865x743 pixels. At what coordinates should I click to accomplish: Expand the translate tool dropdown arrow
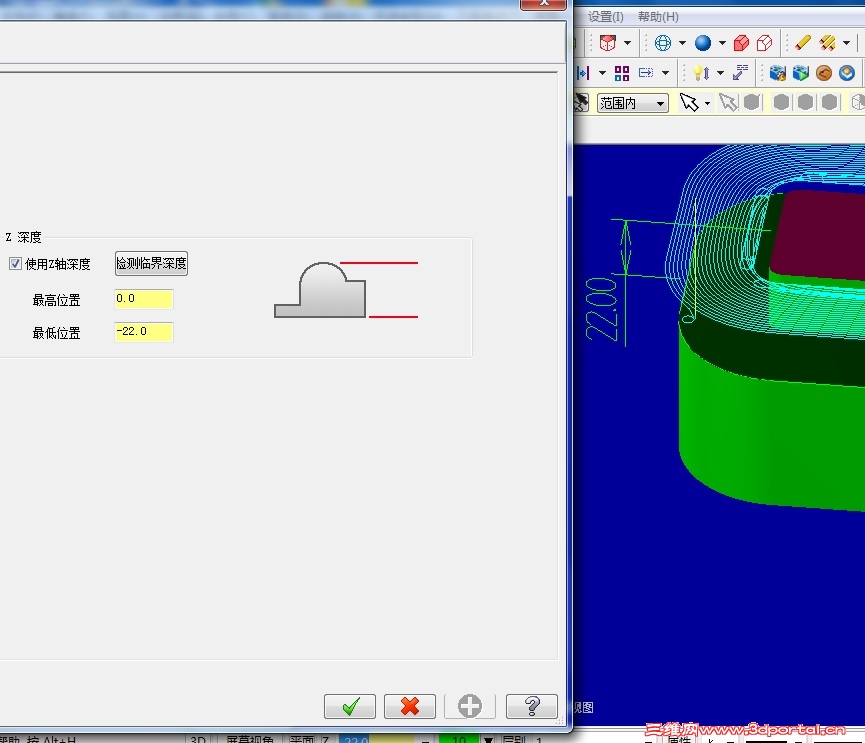coord(602,73)
